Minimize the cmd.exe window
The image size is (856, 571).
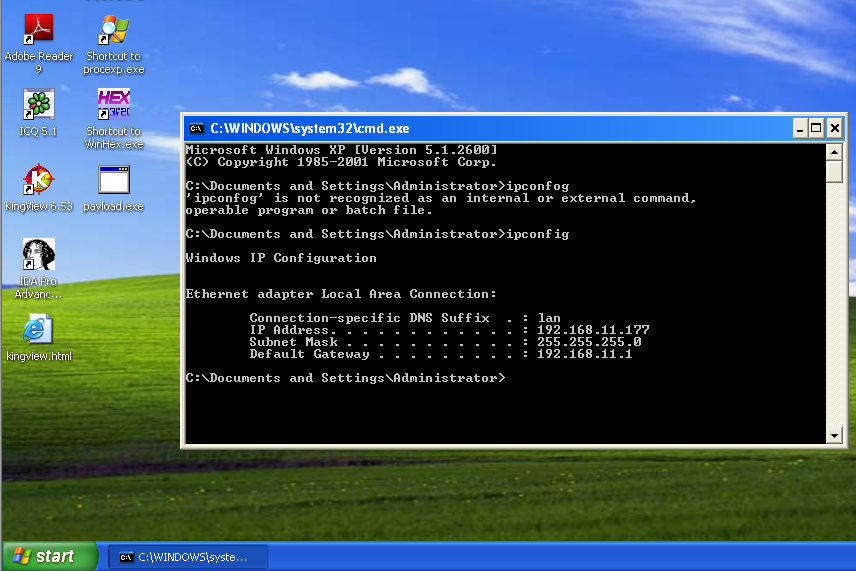[800, 128]
